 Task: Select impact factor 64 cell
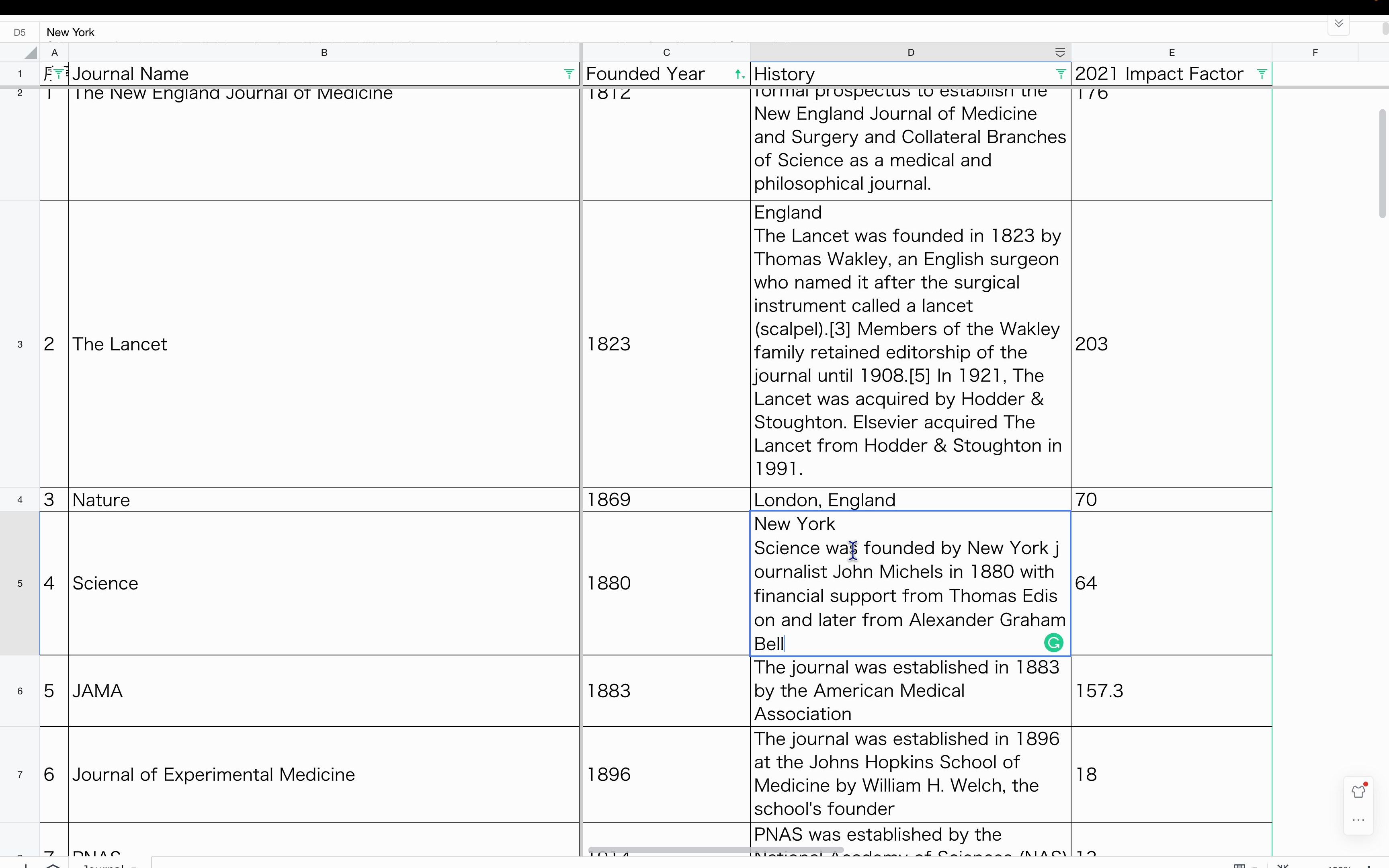pyautogui.click(x=1172, y=583)
